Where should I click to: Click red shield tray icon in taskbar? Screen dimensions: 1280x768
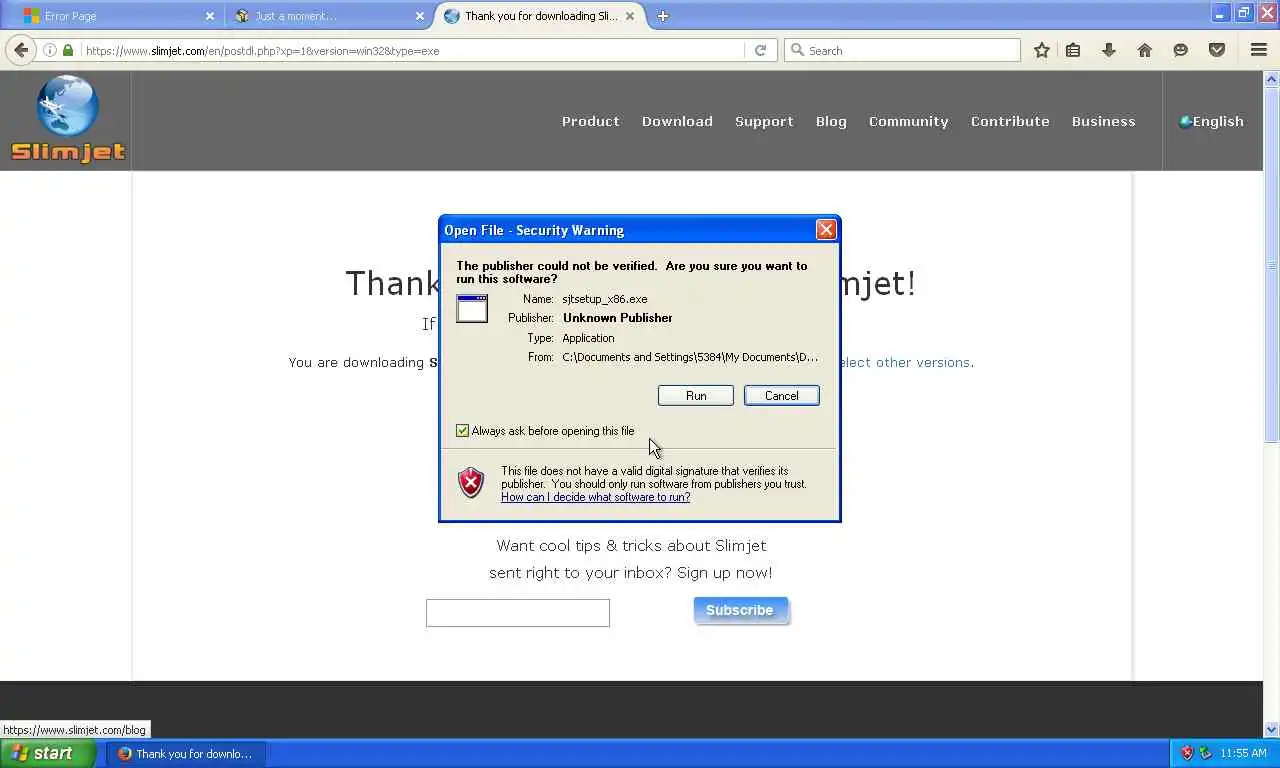coord(1187,753)
